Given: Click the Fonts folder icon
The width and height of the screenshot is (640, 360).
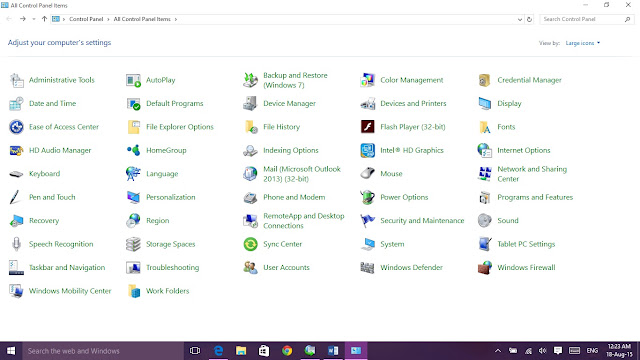Looking at the screenshot, I should [x=484, y=127].
